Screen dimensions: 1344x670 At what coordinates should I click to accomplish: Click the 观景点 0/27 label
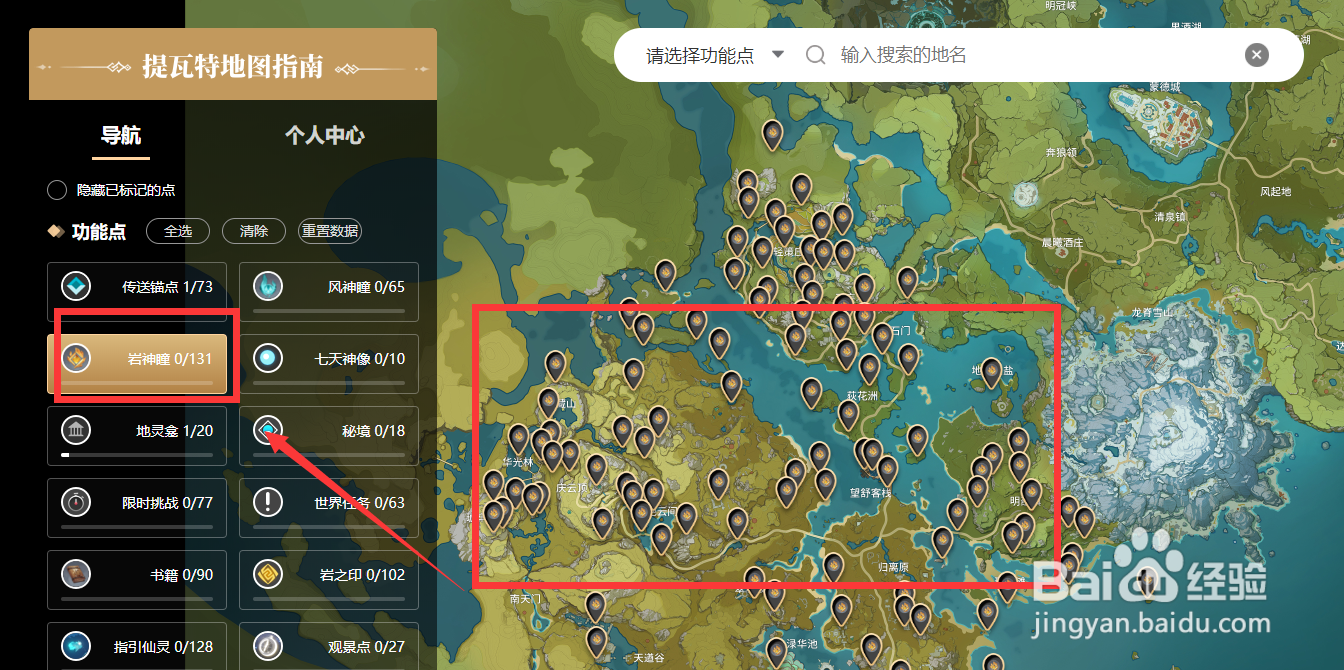click(366, 646)
